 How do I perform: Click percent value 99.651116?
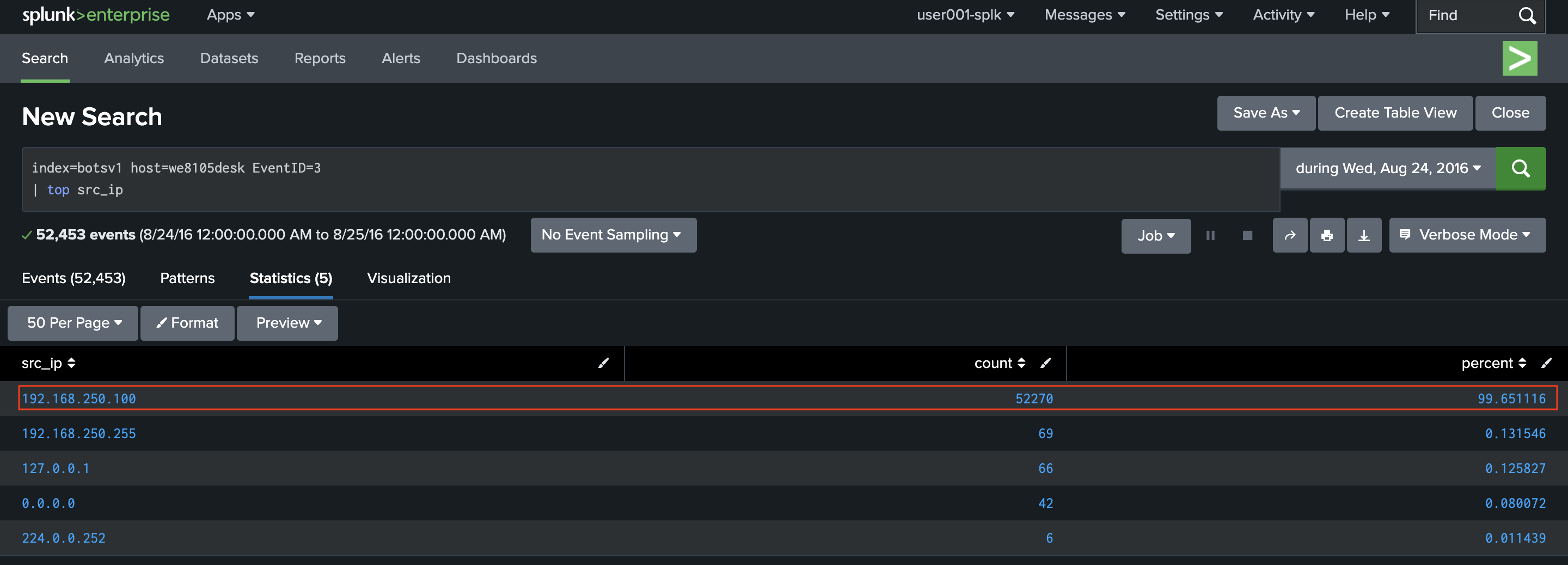[x=1511, y=398]
